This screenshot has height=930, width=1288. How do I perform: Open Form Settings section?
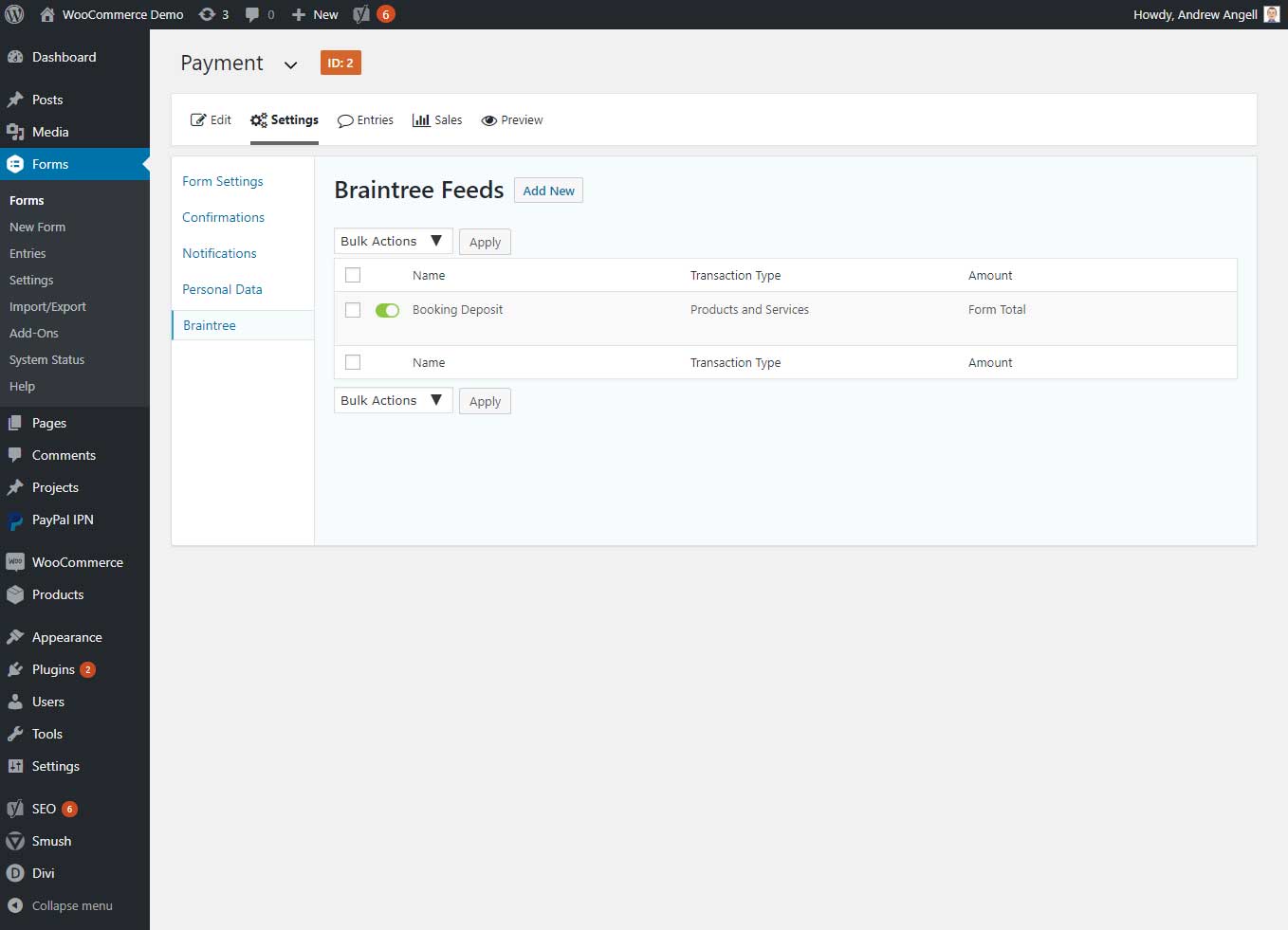click(x=223, y=181)
